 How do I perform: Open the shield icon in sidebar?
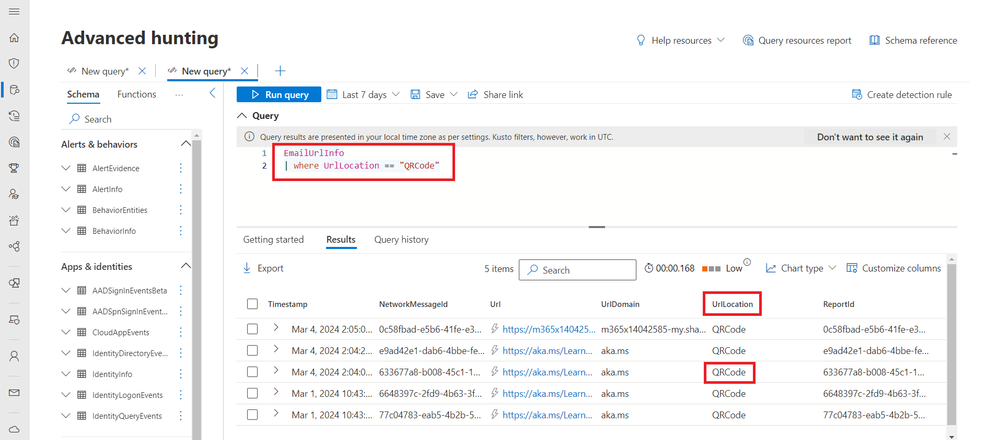tap(14, 63)
